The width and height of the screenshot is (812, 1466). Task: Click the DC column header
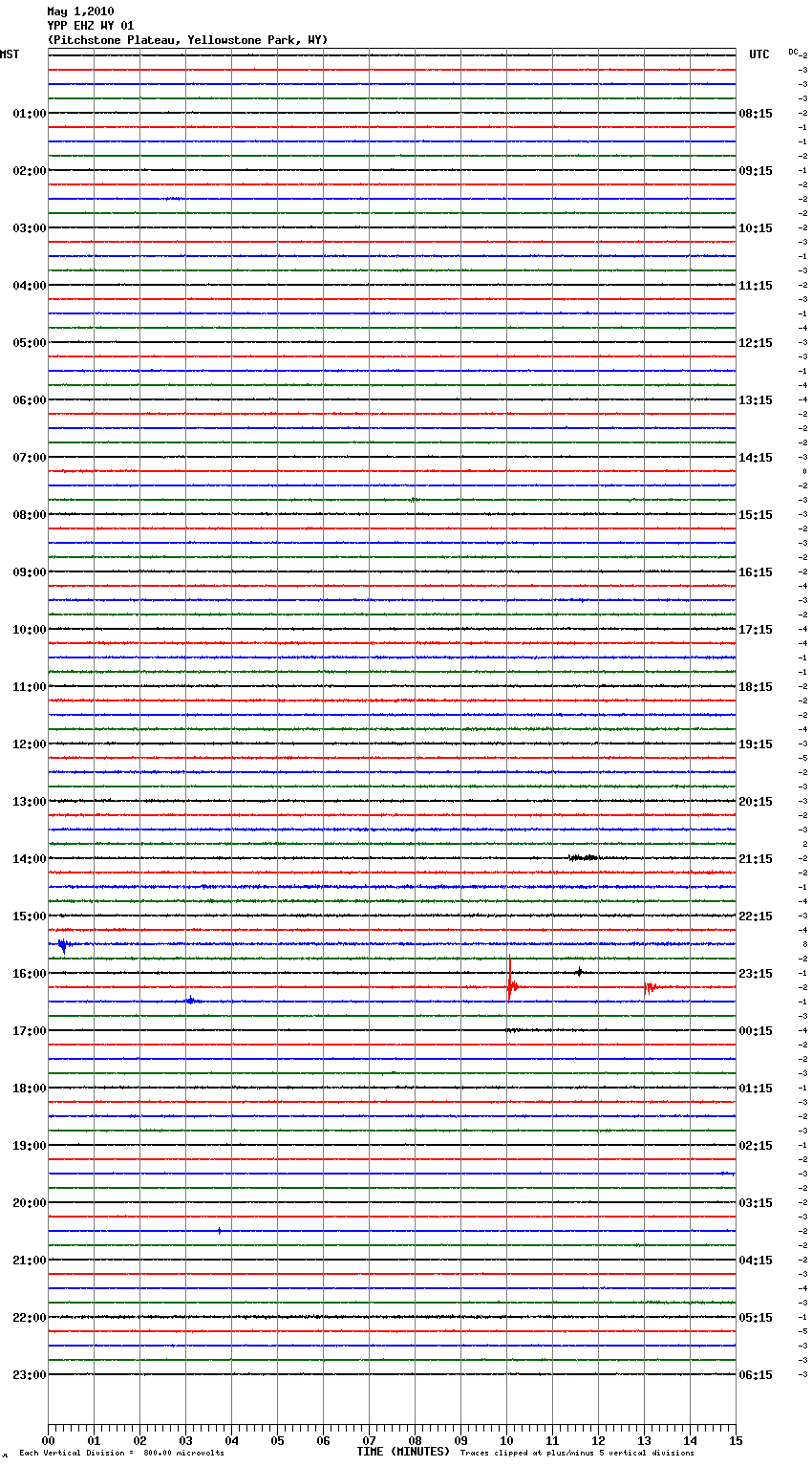(793, 52)
